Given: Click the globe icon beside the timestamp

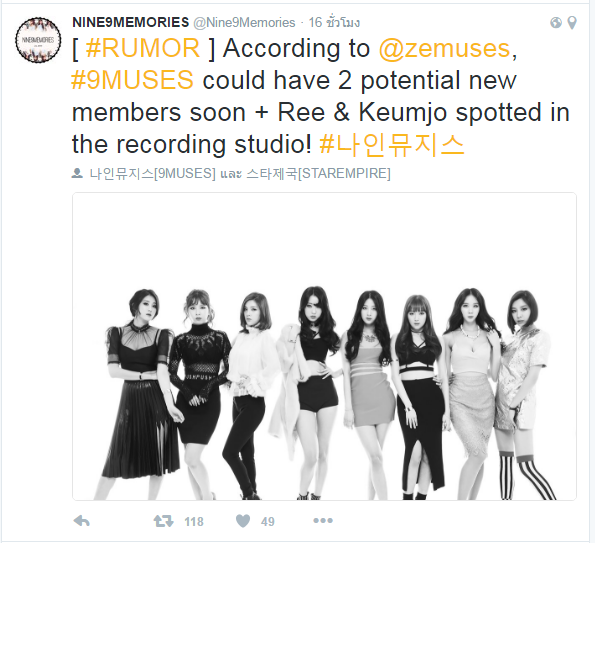Looking at the screenshot, I should click(x=556, y=22).
